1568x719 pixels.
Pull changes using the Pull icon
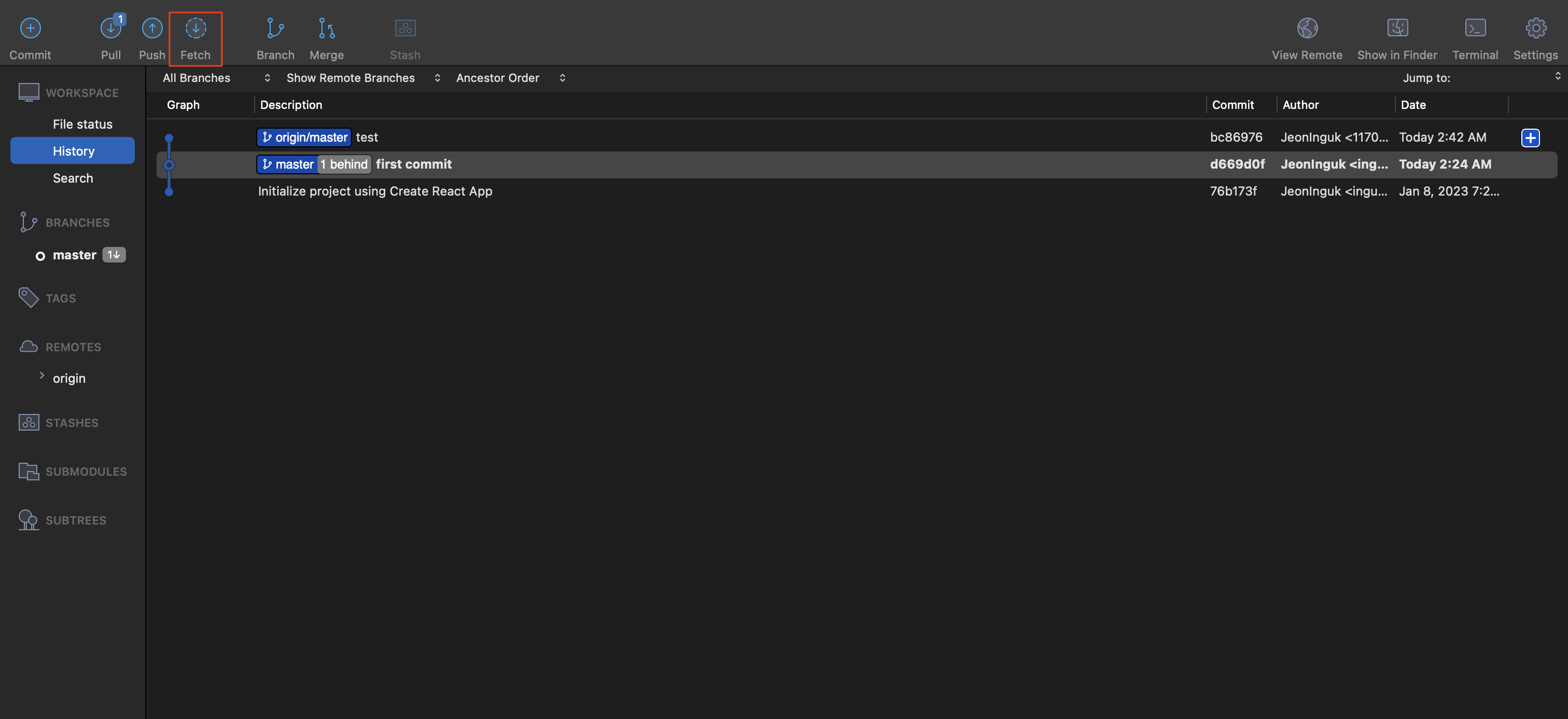click(x=110, y=28)
